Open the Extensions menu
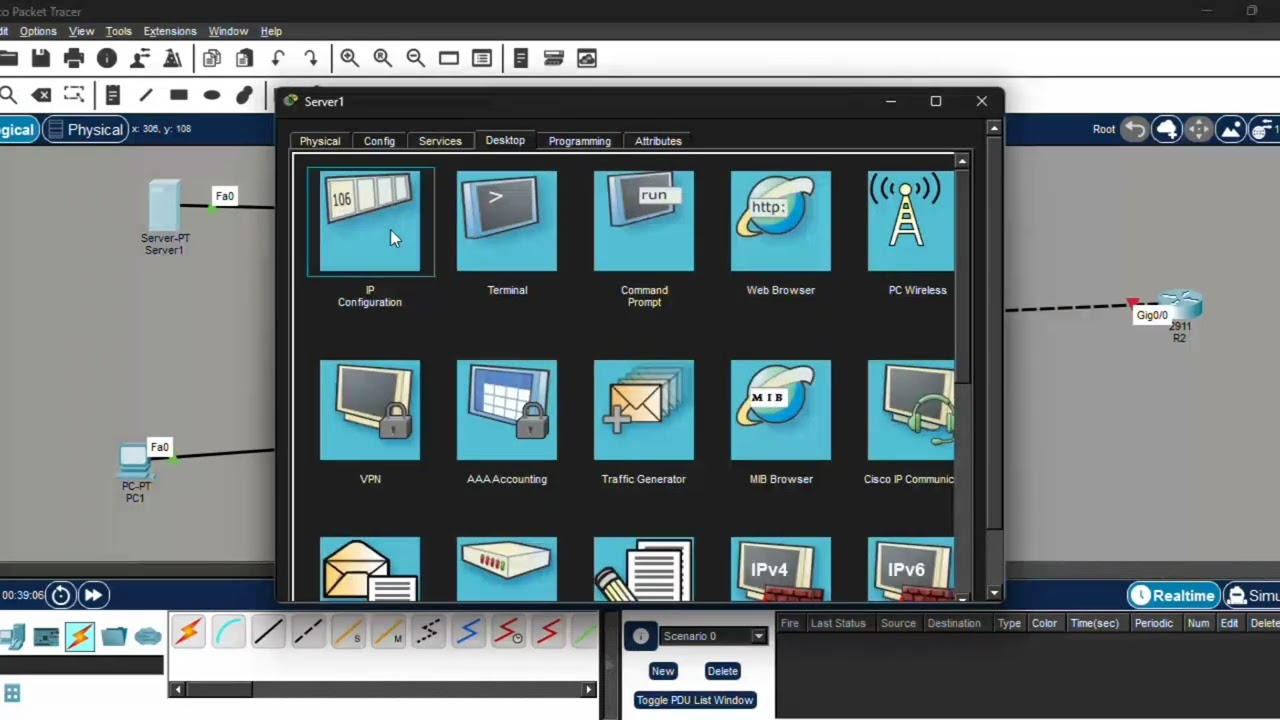1280x720 pixels. [170, 31]
